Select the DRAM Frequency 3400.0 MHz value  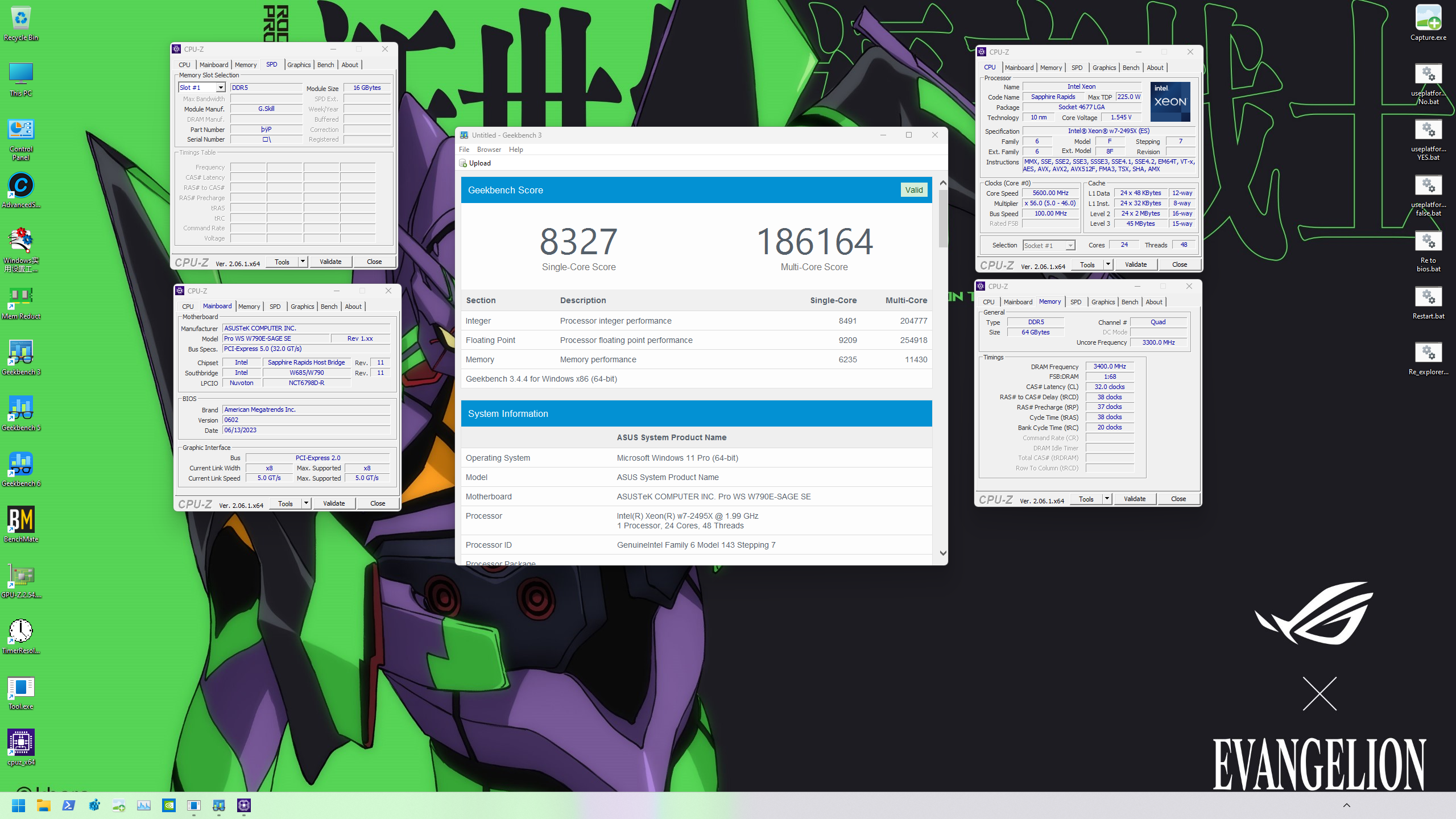pos(1109,367)
